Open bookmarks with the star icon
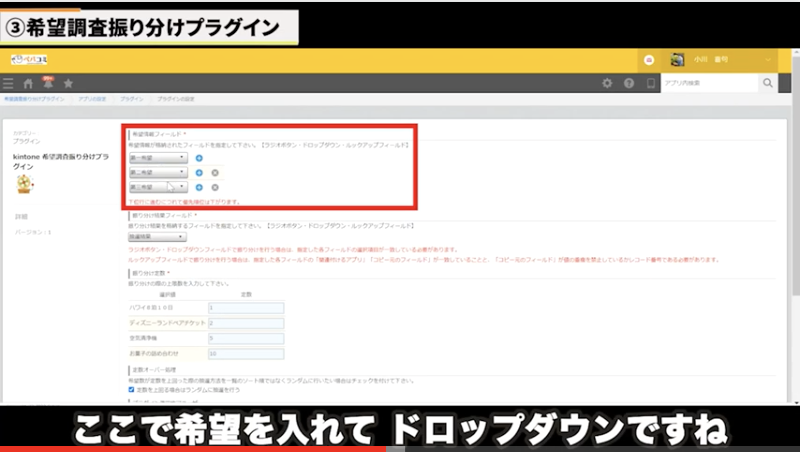The height and width of the screenshot is (452, 800). click(x=67, y=84)
